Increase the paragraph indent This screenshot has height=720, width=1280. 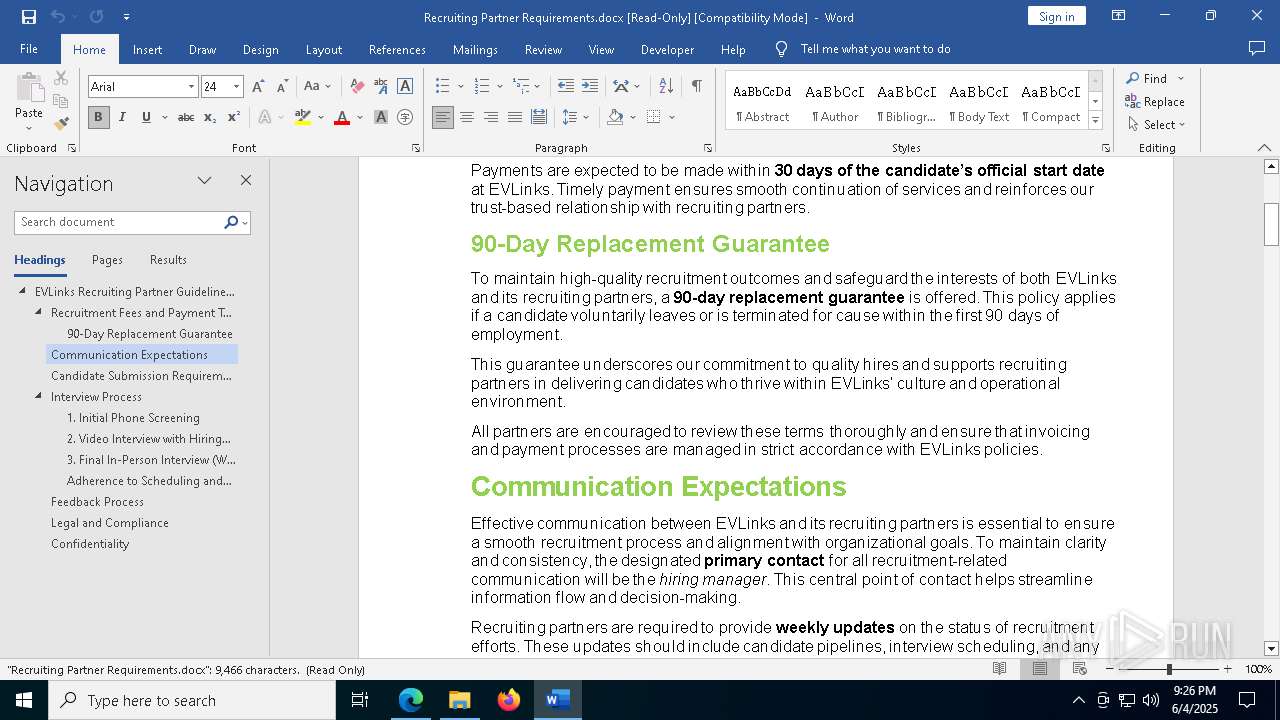[x=590, y=87]
